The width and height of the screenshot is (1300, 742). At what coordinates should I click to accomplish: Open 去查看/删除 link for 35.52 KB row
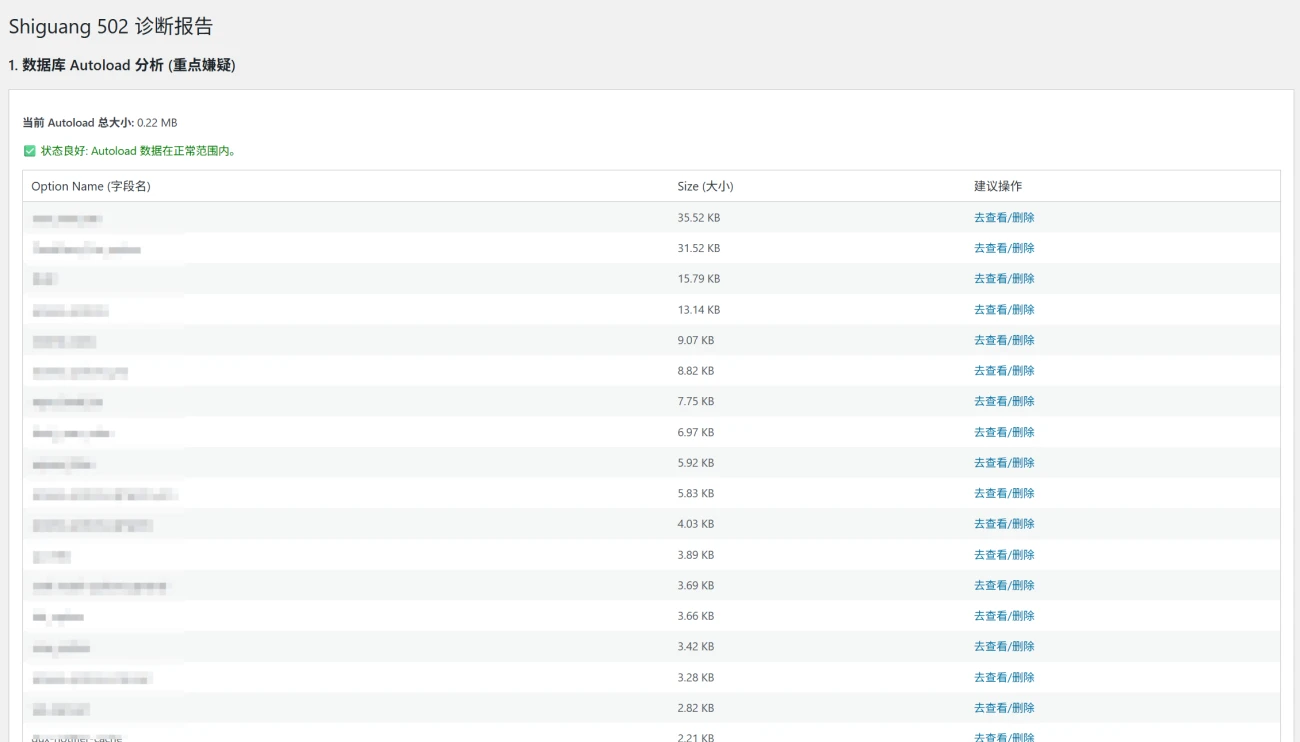(x=1004, y=218)
